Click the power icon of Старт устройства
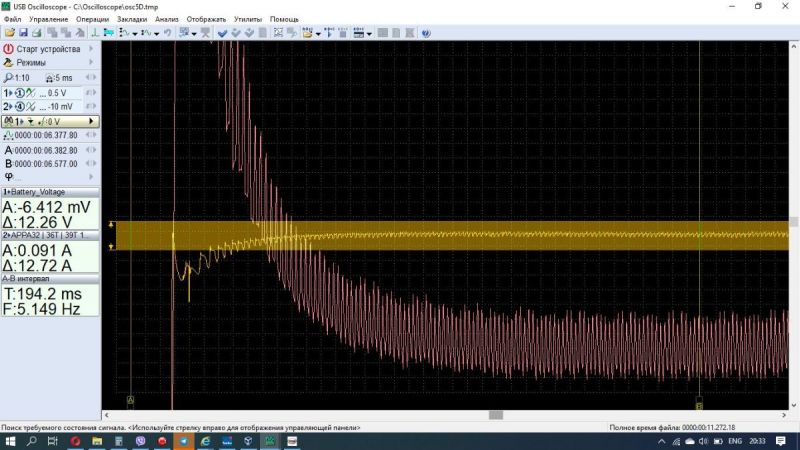The image size is (800, 450). (x=9, y=48)
